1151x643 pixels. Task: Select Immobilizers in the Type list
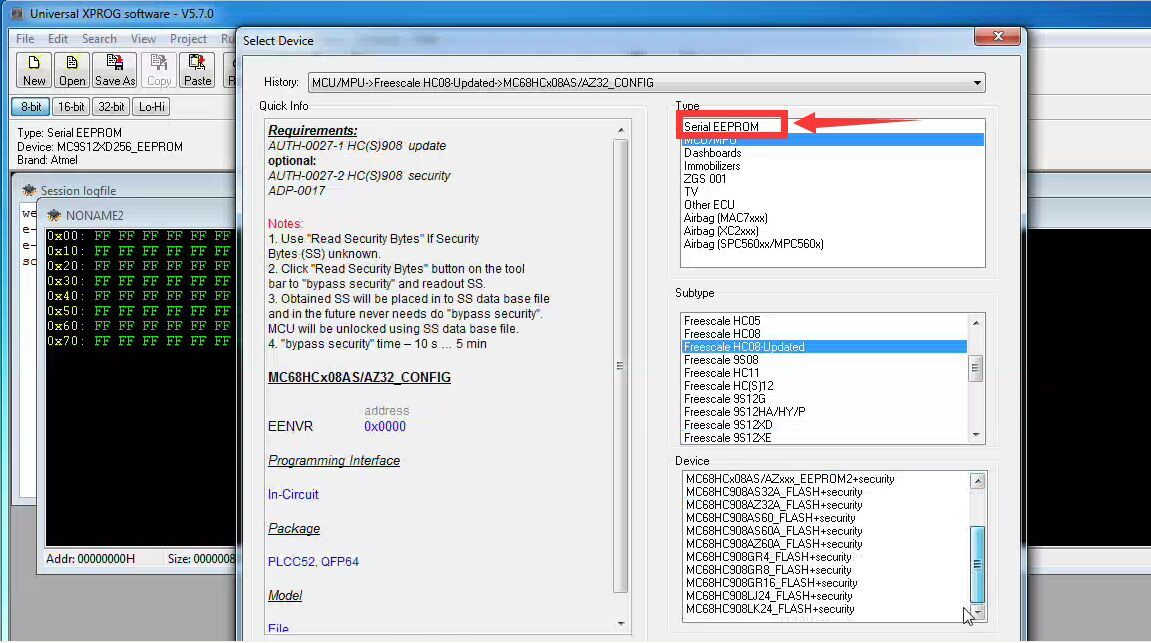[x=712, y=166]
